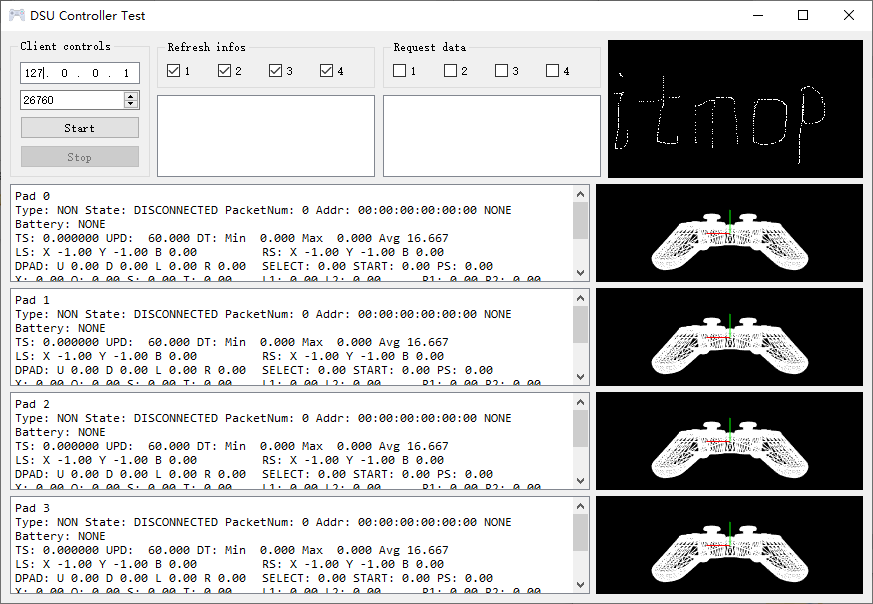Viewport: 873px width, 604px height.
Task: Click the Pad 1 controller 3D preview
Action: (729, 336)
